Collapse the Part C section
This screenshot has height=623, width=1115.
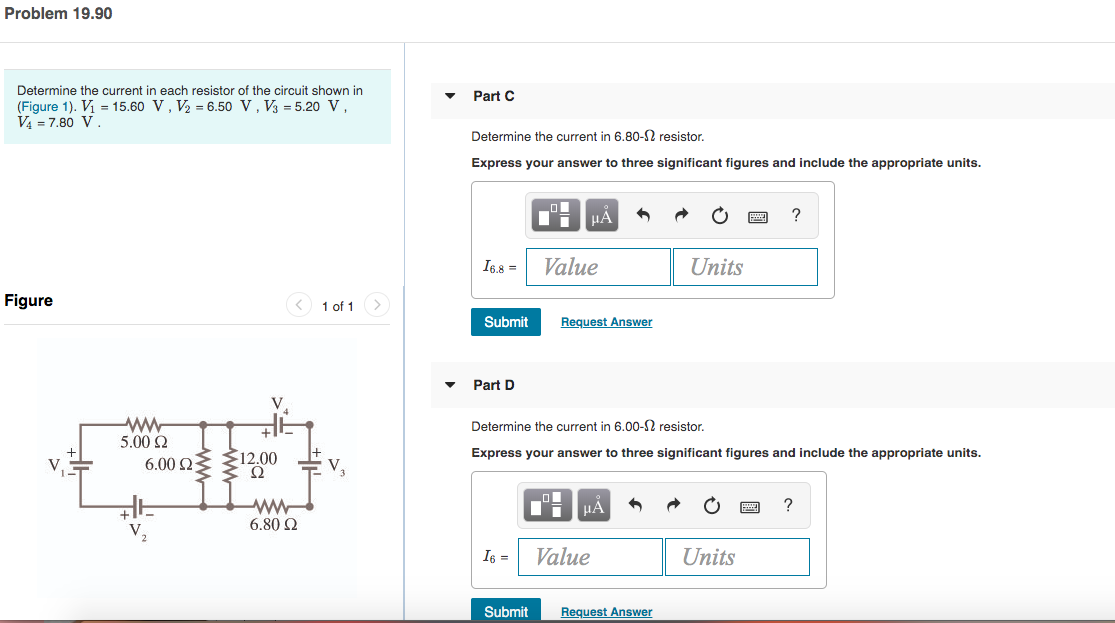[450, 95]
